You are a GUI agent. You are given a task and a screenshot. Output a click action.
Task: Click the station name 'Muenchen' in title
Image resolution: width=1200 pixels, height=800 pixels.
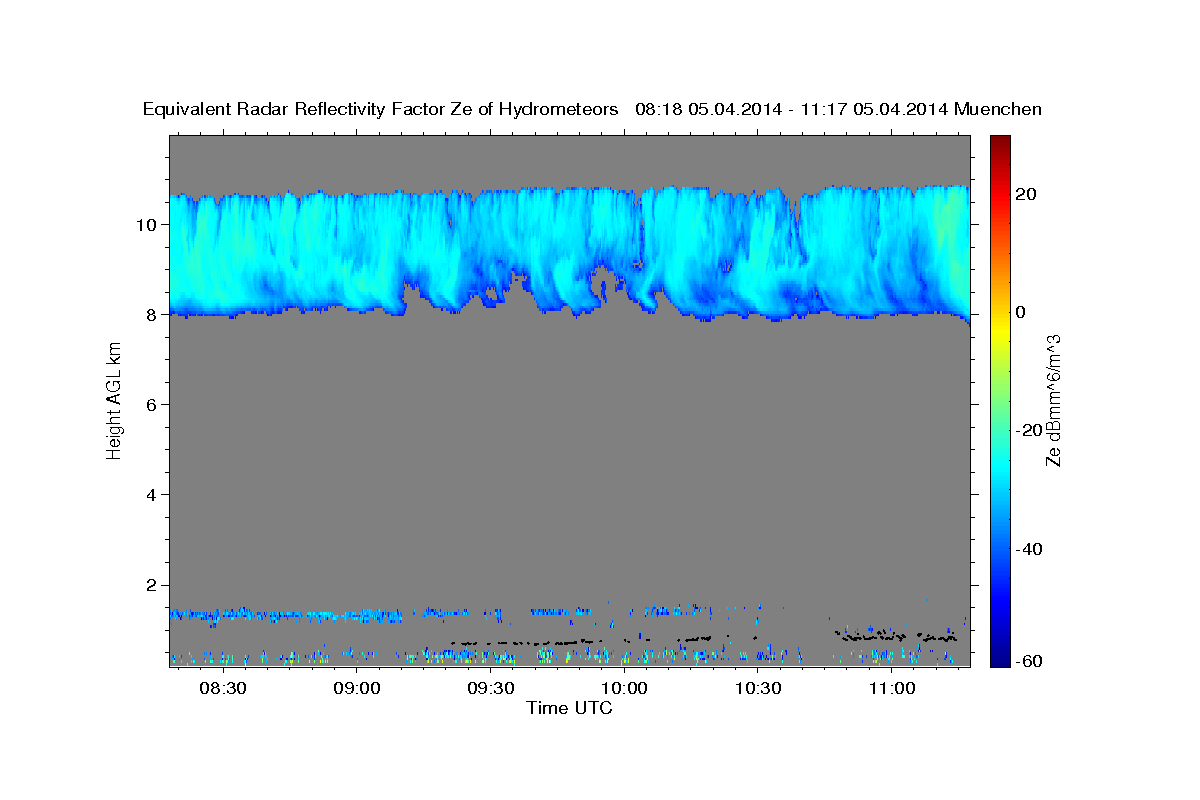[998, 109]
